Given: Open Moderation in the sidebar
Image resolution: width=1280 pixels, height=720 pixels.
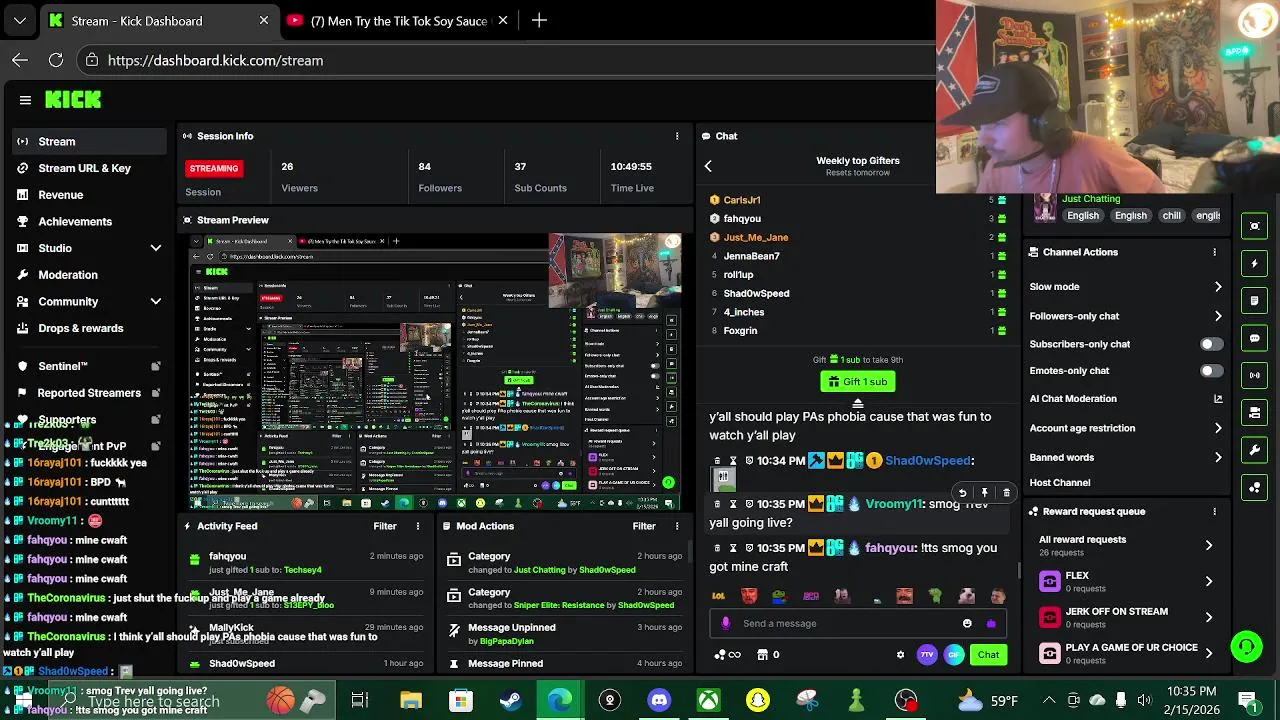Looking at the screenshot, I should 90,275.
